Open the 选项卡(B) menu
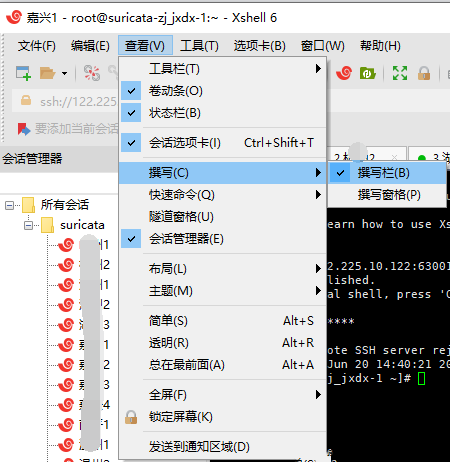 [259, 46]
